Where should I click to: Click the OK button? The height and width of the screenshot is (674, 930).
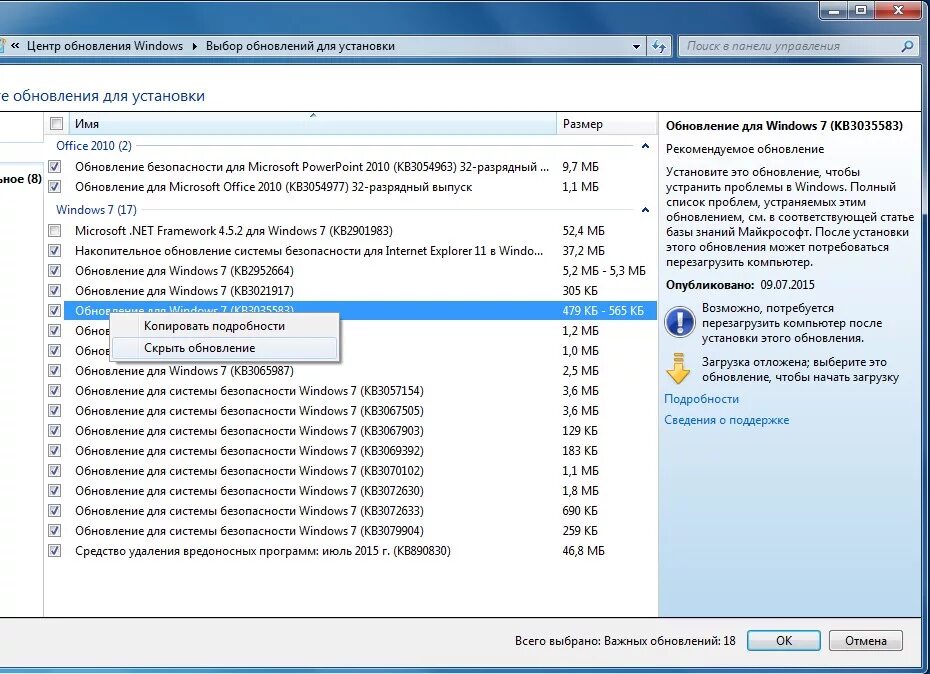coord(784,641)
